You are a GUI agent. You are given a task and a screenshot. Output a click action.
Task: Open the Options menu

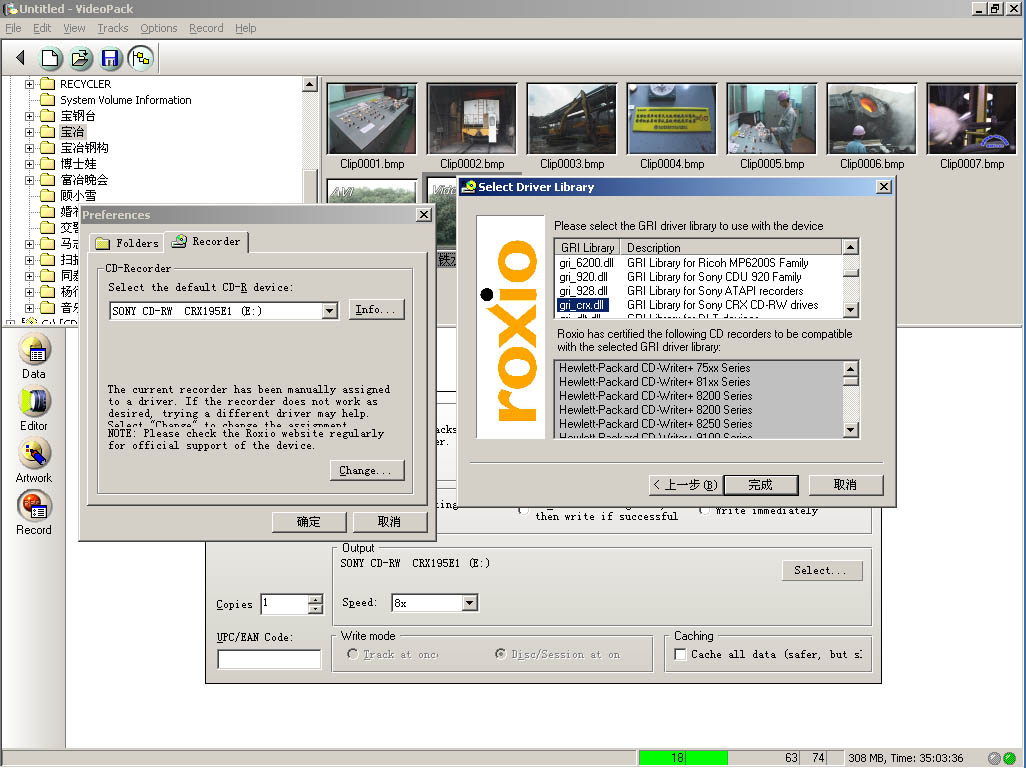(x=158, y=28)
